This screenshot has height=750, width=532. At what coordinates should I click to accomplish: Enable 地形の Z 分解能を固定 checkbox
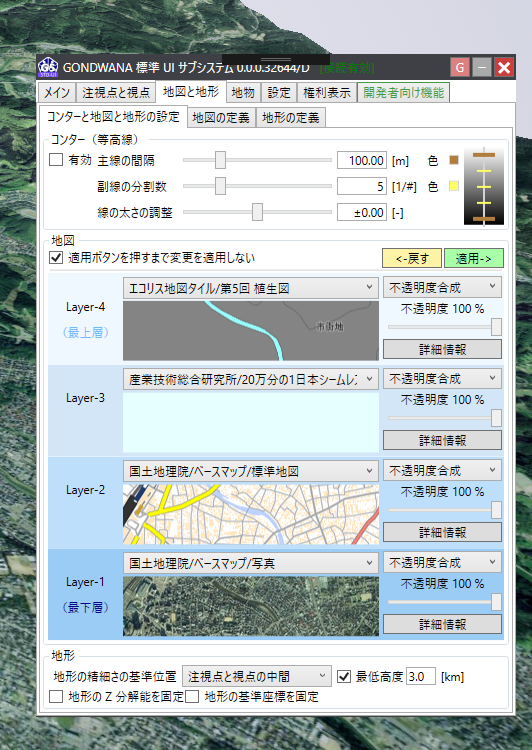pos(56,696)
